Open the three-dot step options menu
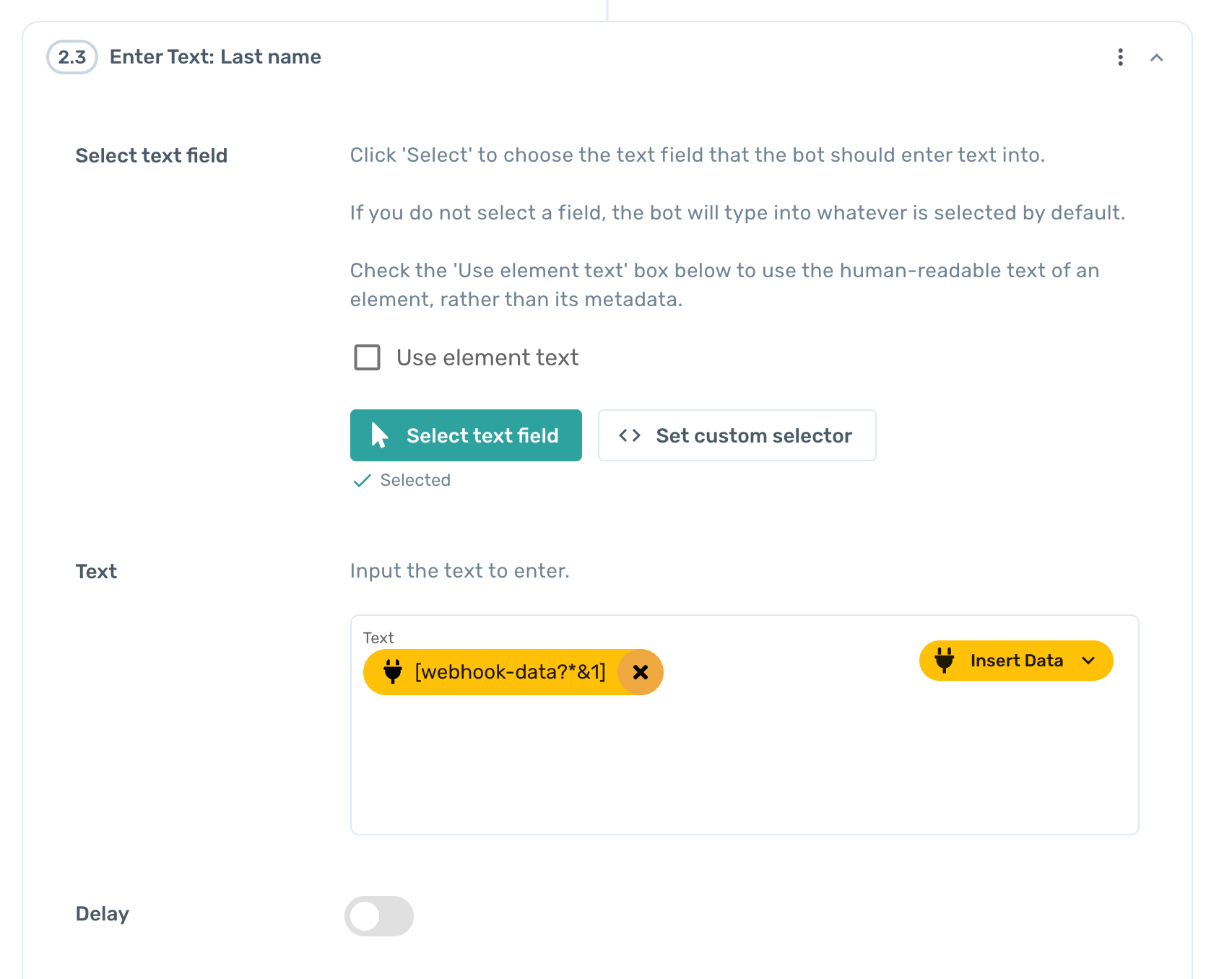 tap(1120, 57)
